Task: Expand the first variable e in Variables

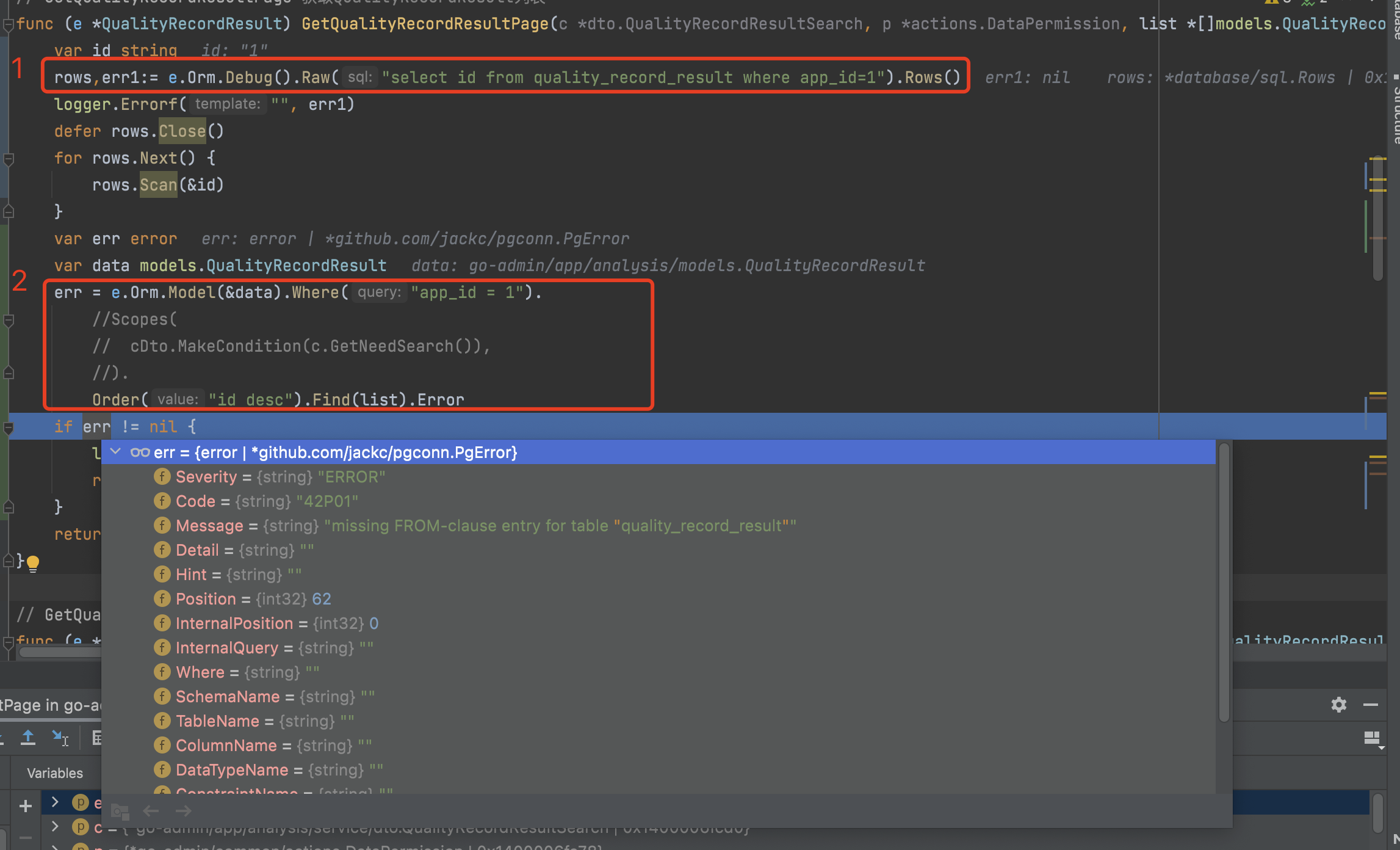Action: 55,802
